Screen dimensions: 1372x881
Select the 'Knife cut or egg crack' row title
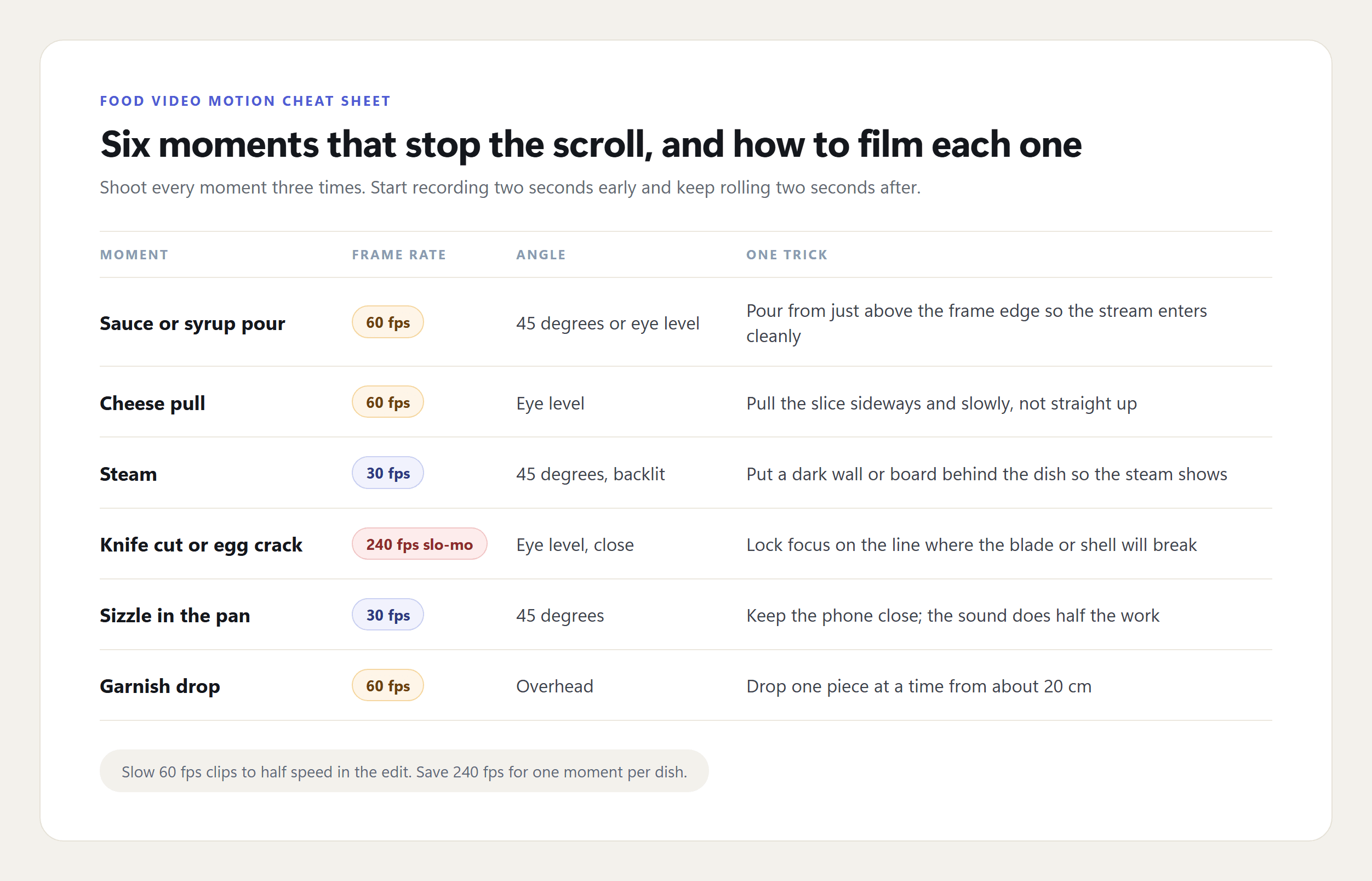click(x=201, y=544)
